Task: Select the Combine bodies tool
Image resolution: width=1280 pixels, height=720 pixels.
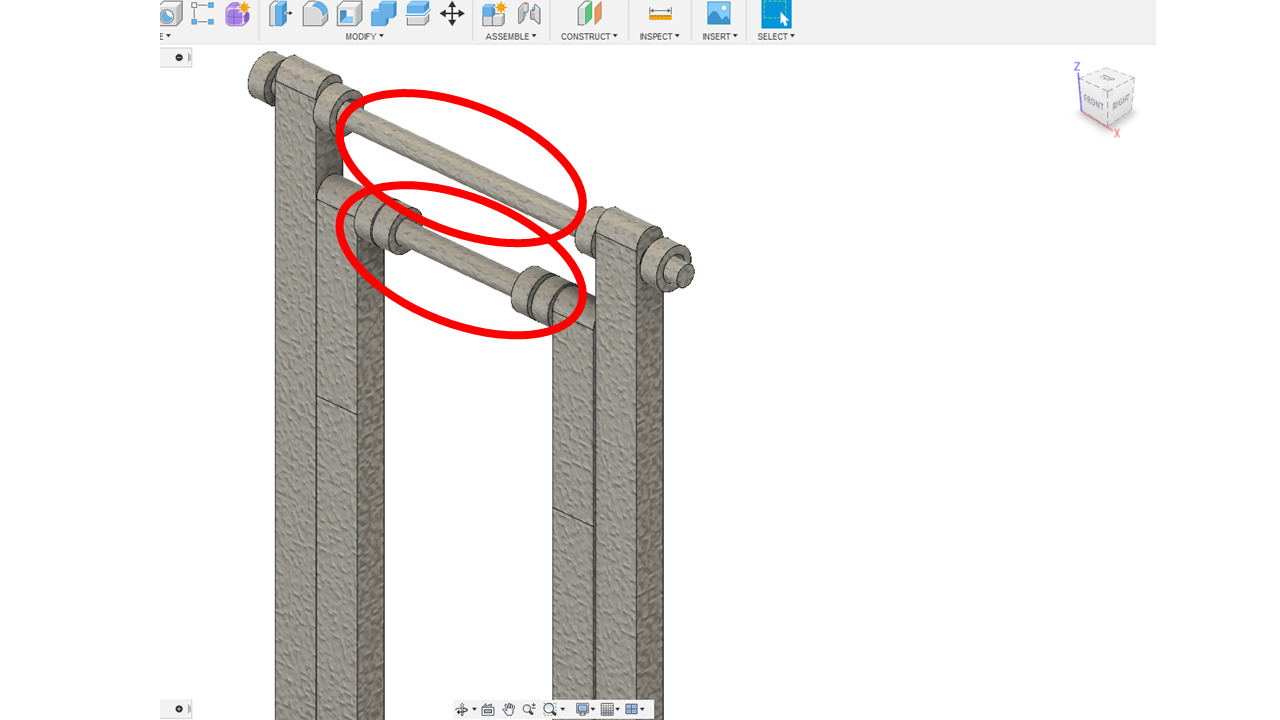Action: point(383,13)
